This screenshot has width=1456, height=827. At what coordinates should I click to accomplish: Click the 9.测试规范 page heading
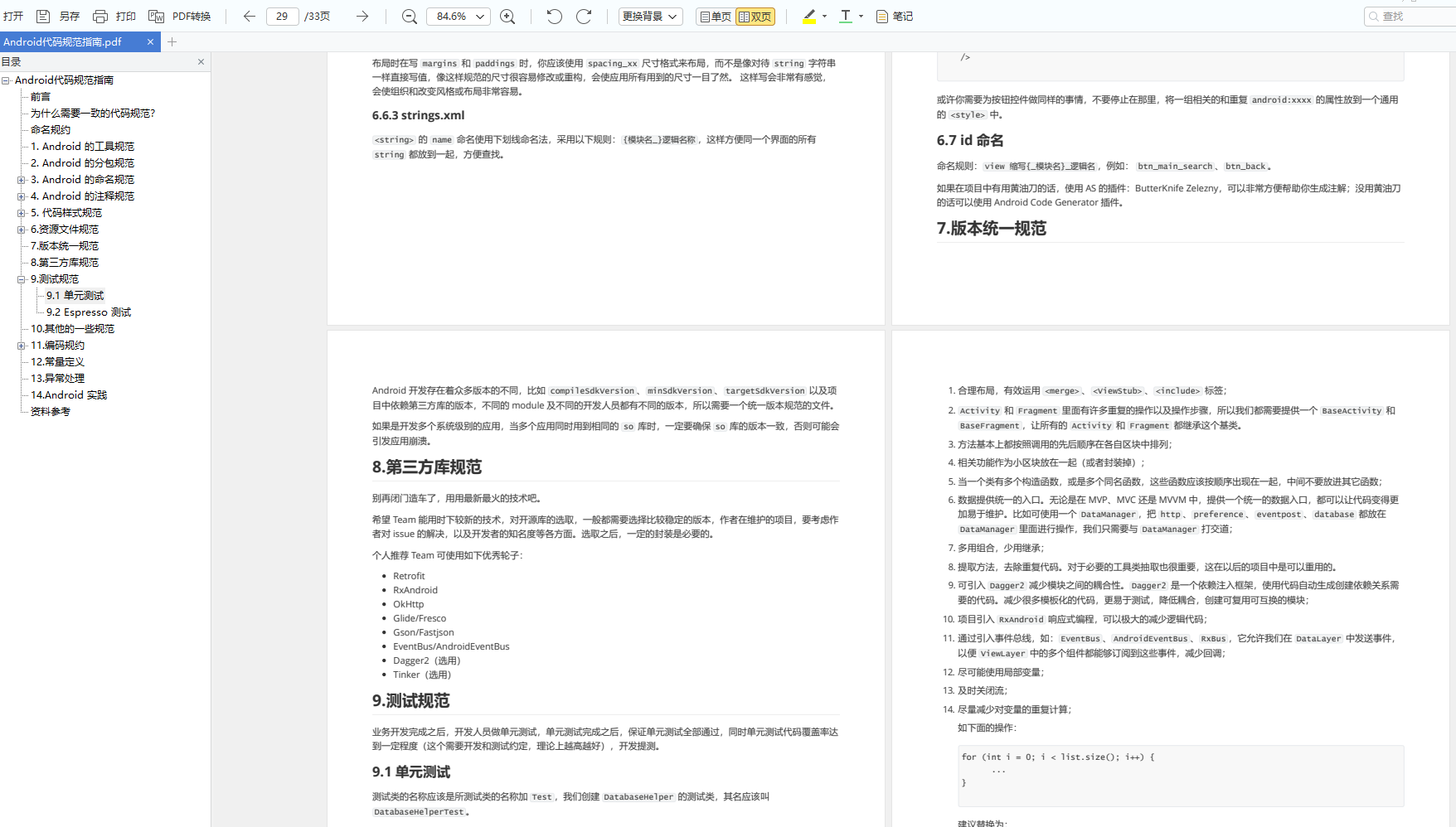click(410, 701)
